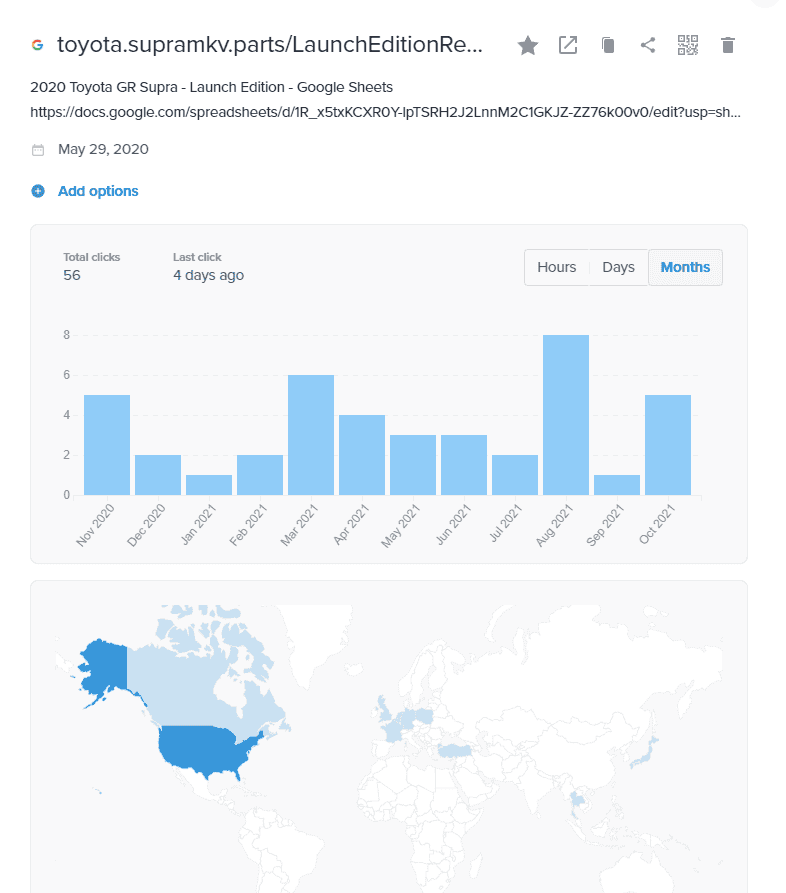Click the Nov 2020 axis label
The height and width of the screenshot is (893, 786).
coord(95,526)
